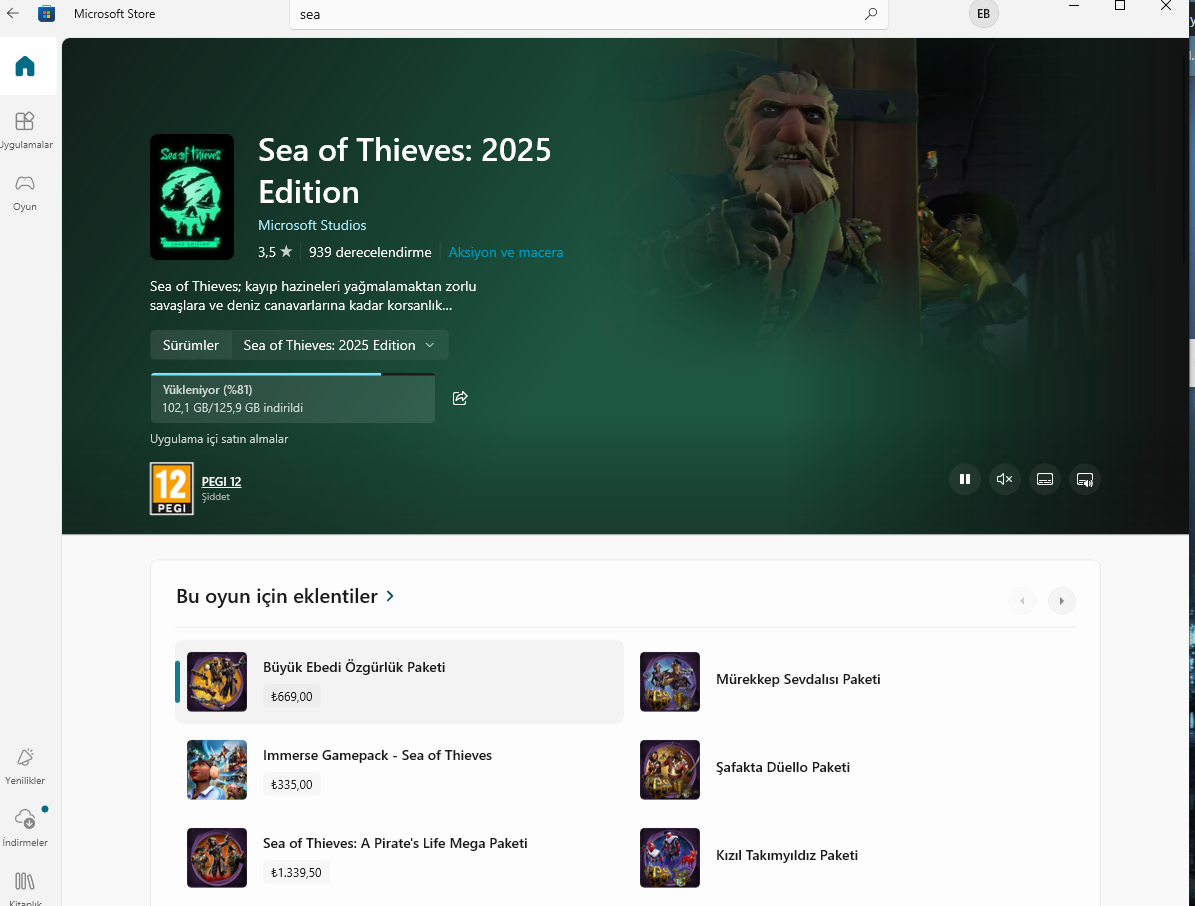Click the game description text

tap(313, 296)
